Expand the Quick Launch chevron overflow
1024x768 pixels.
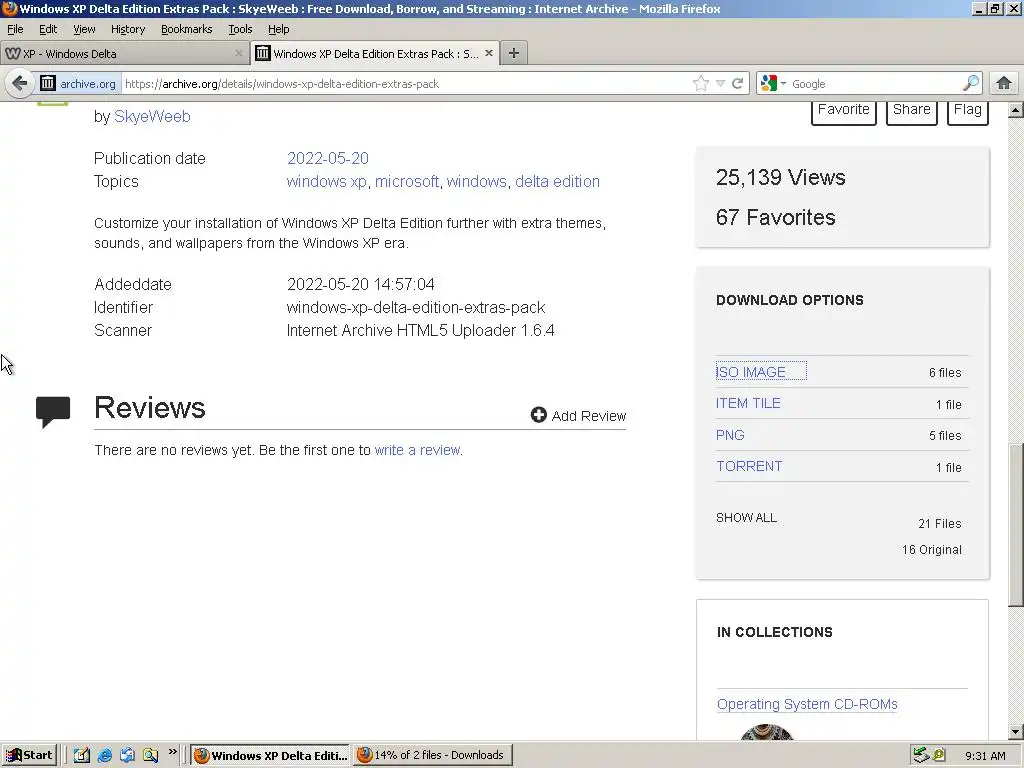[172, 752]
